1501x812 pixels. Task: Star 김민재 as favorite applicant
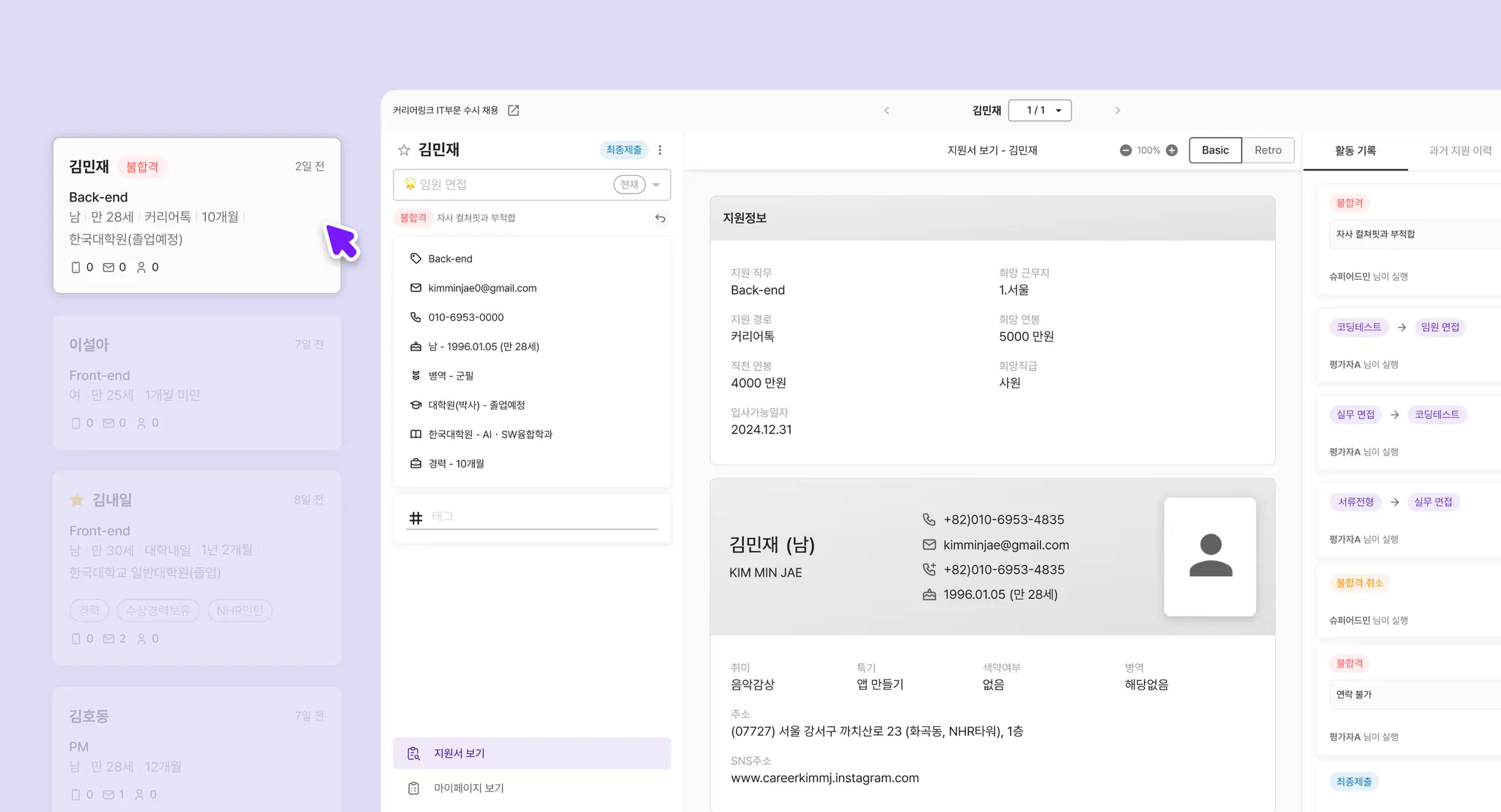click(404, 150)
